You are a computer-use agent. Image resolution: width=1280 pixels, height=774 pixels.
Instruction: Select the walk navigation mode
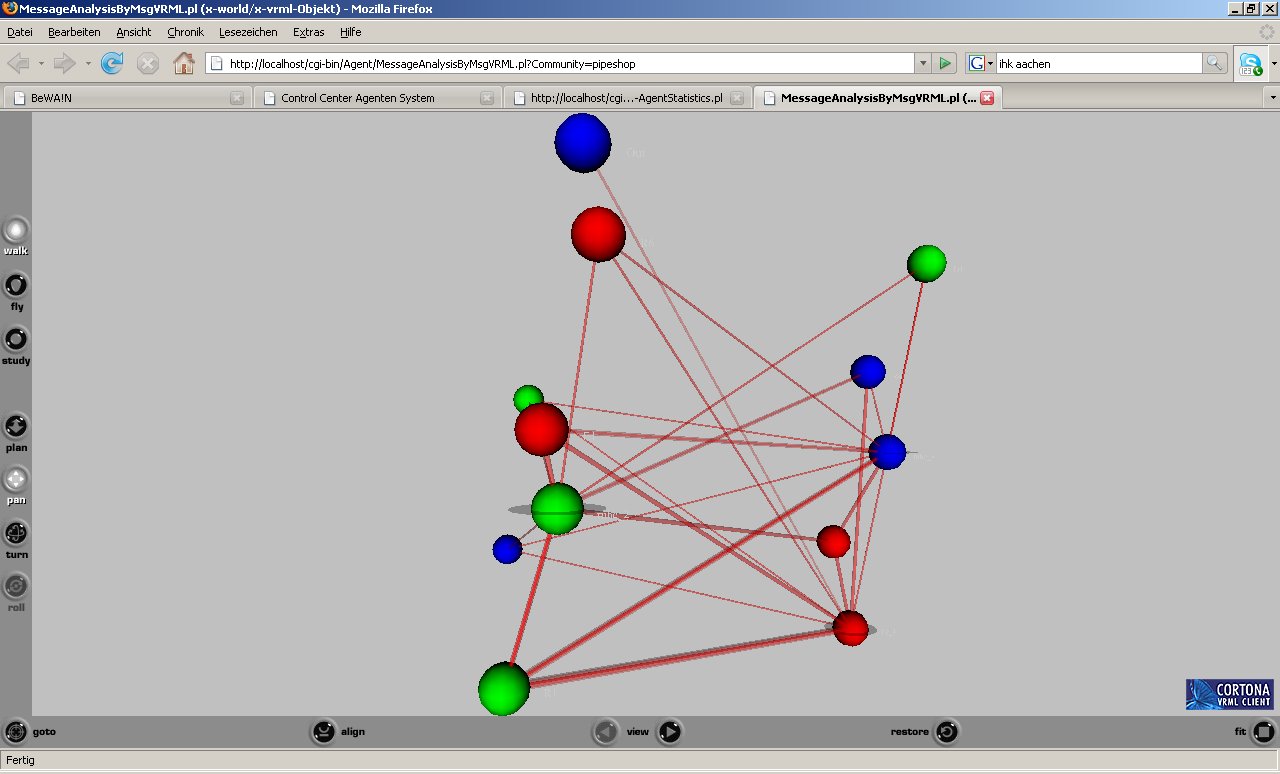pyautogui.click(x=16, y=231)
